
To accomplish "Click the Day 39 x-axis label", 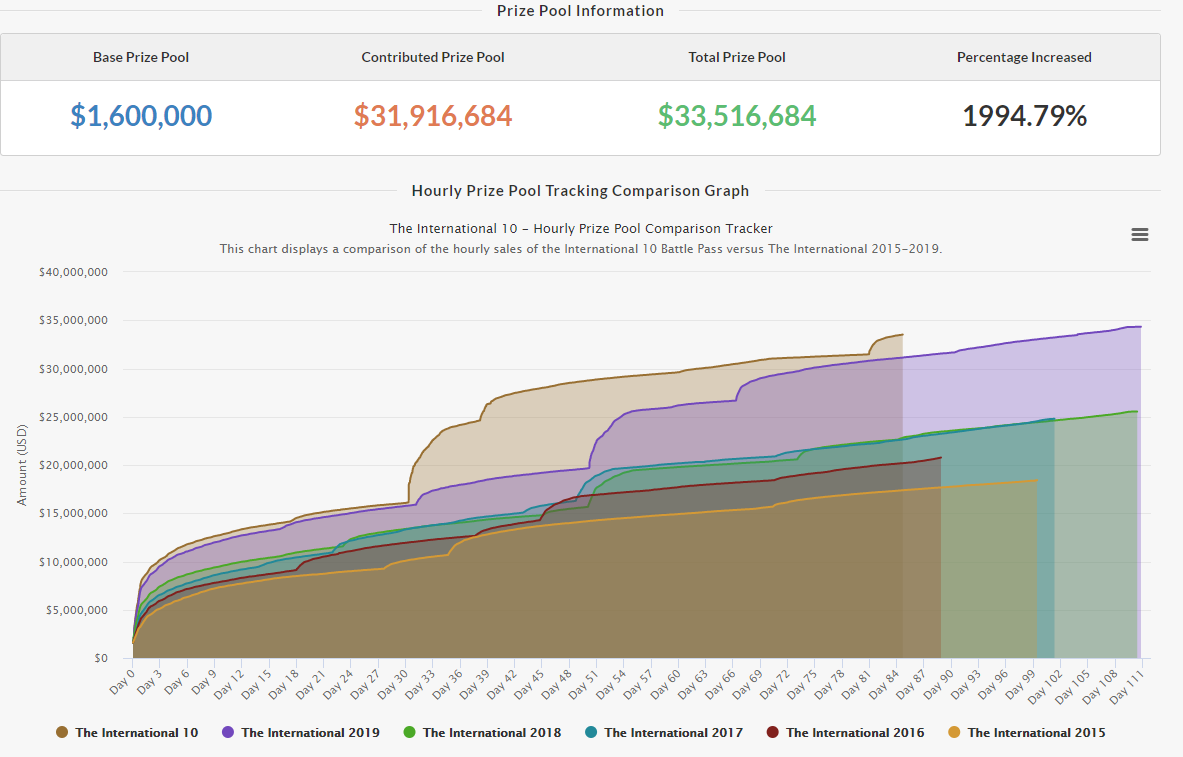I will coord(473,683).
